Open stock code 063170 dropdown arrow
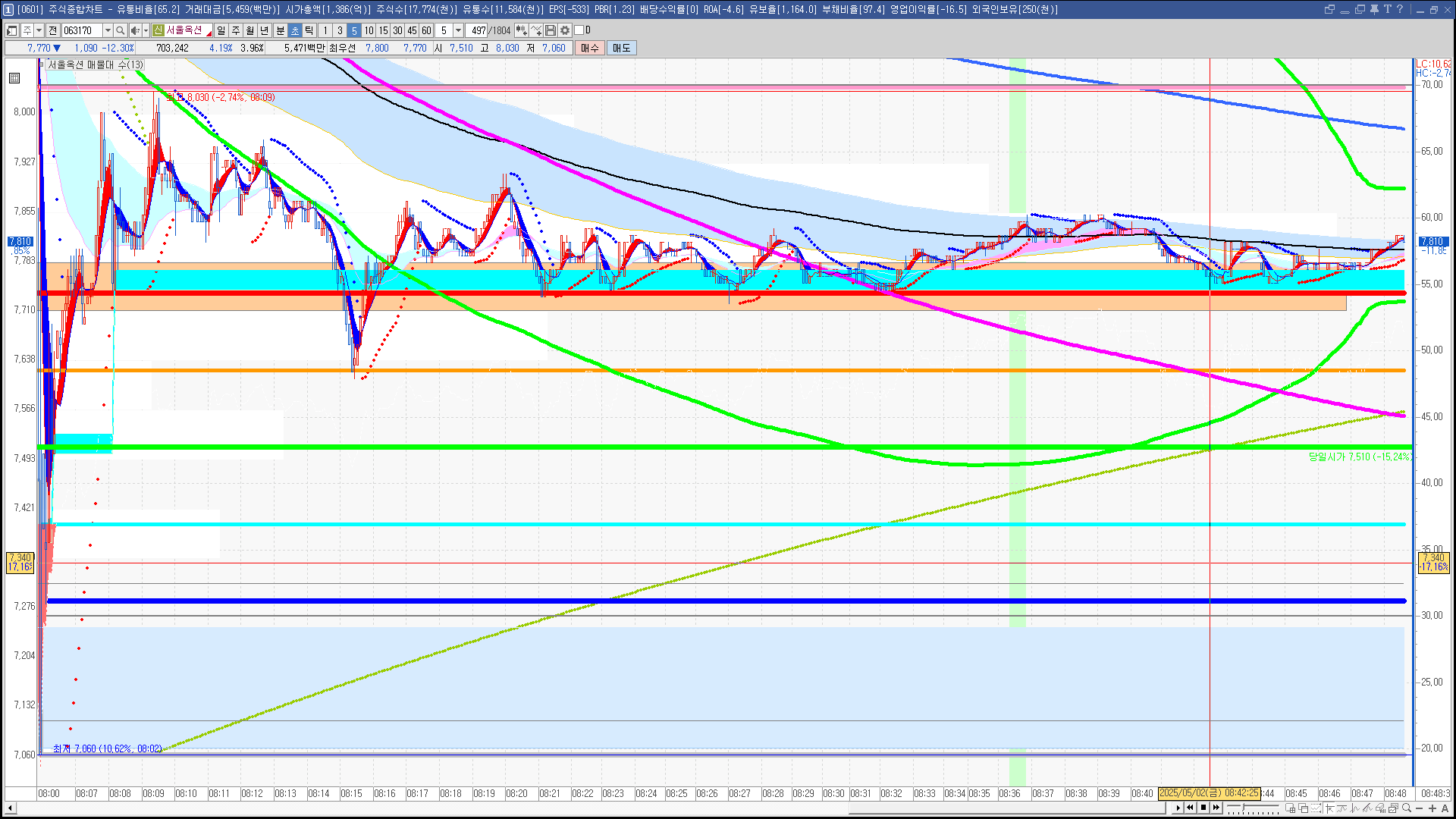This screenshot has height=819, width=1456. tap(108, 30)
